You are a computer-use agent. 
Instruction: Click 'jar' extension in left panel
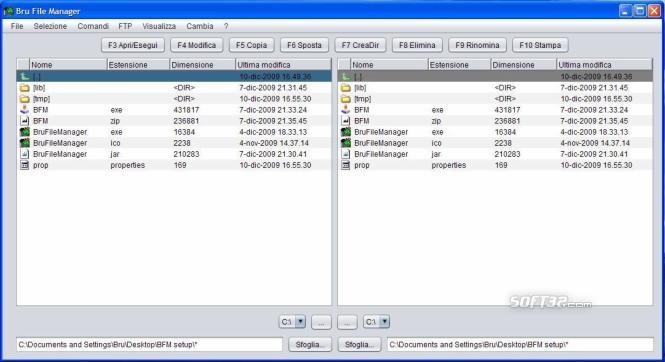(x=115, y=154)
